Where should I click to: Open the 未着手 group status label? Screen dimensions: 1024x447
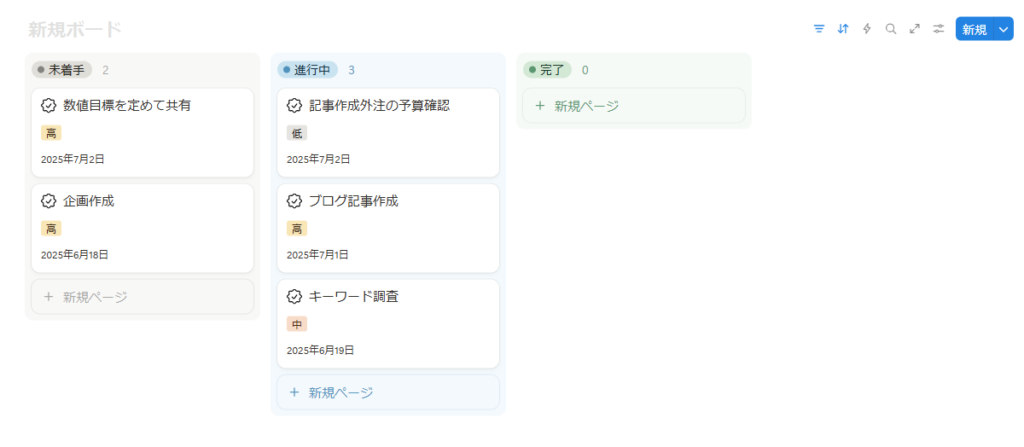coord(62,70)
